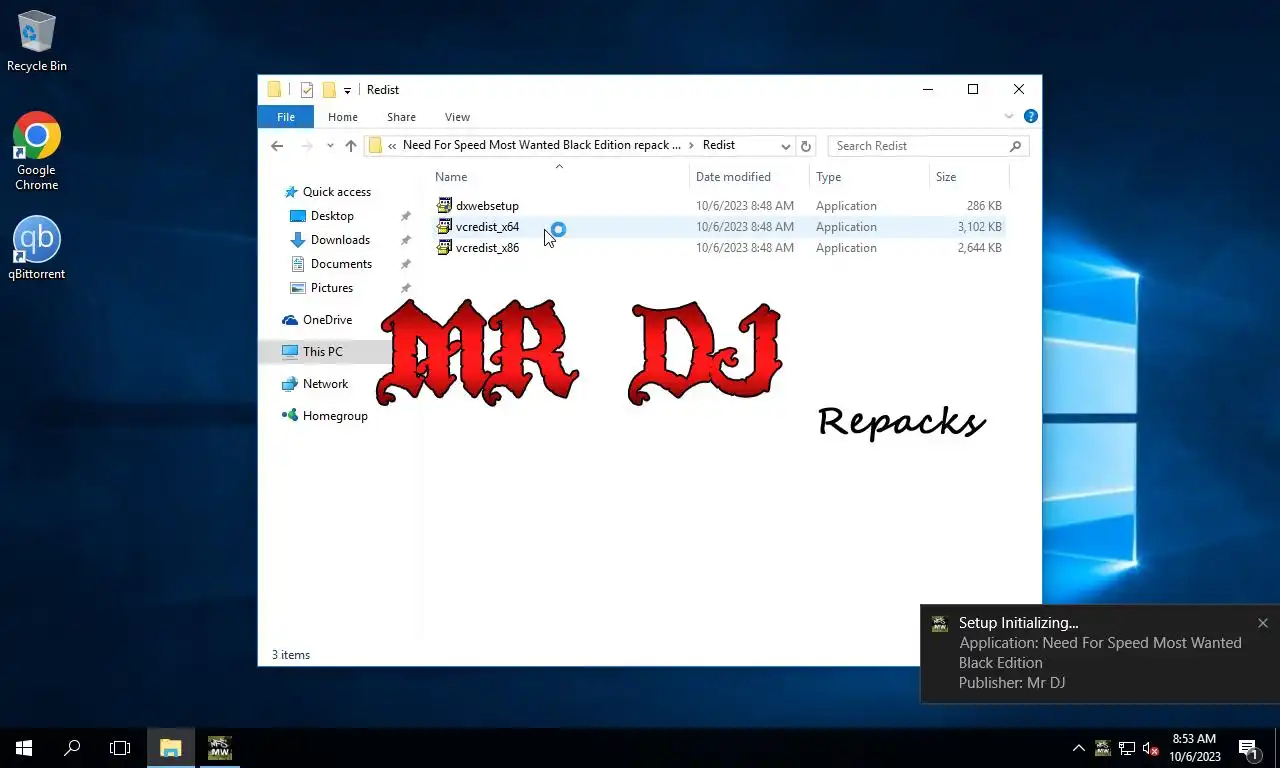Select the dxwebsetup file icon

coord(444,205)
